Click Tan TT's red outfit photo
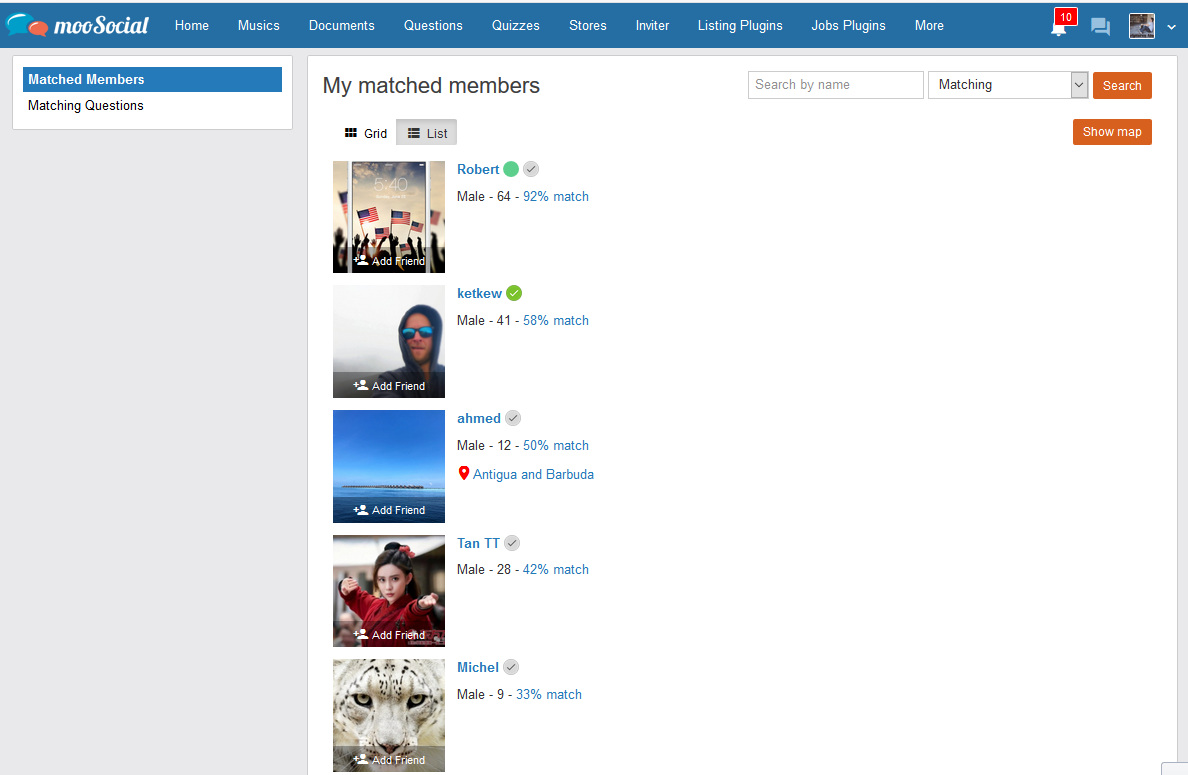Screen dimensions: 1188x775 tap(389, 590)
